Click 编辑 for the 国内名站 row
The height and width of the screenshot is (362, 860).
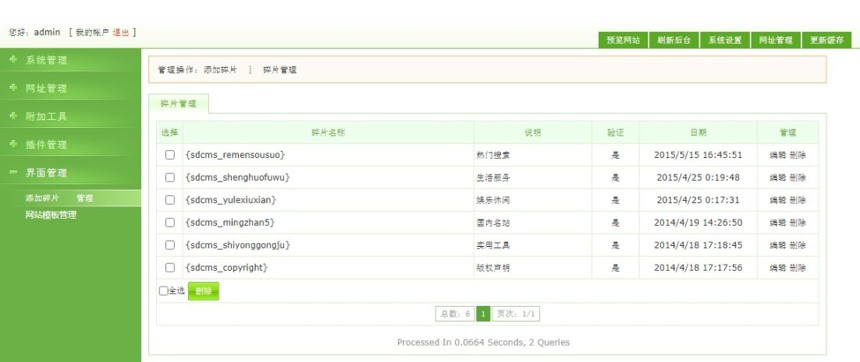pyautogui.click(x=778, y=223)
